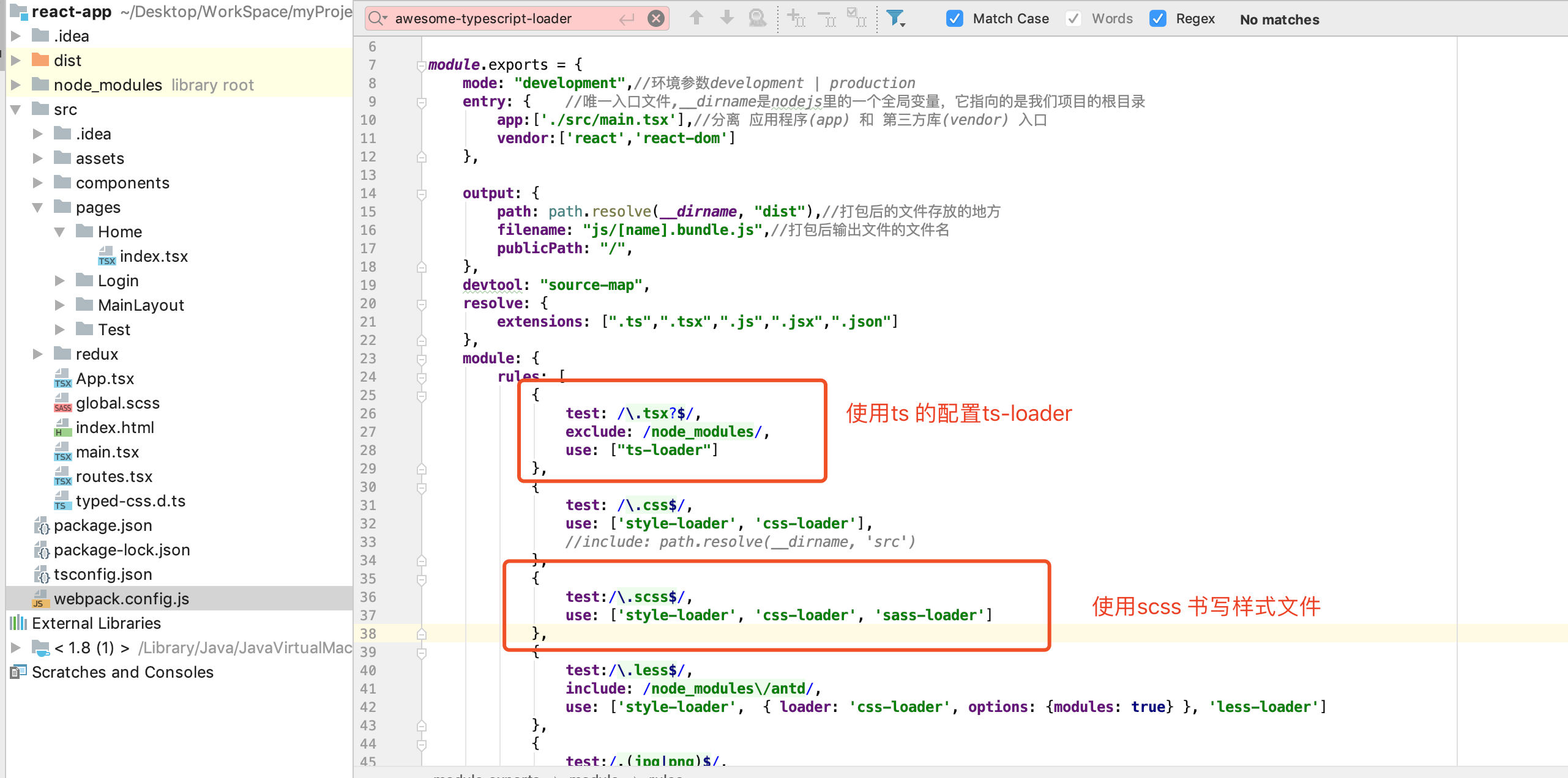The image size is (1568, 778).
Task: Fold the entry block at line 9
Action: (422, 102)
